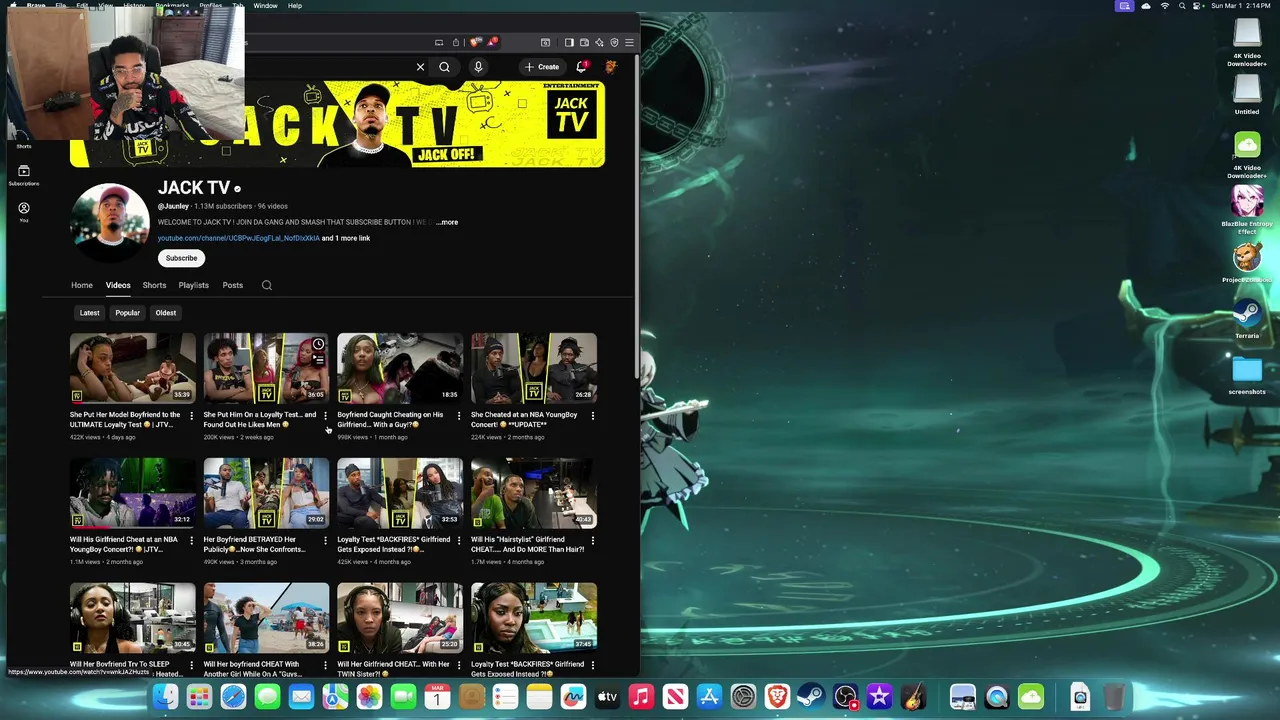Screen dimensions: 1280x720
Task: Open the Brave Wallet icon in toolbar
Action: click(584, 42)
